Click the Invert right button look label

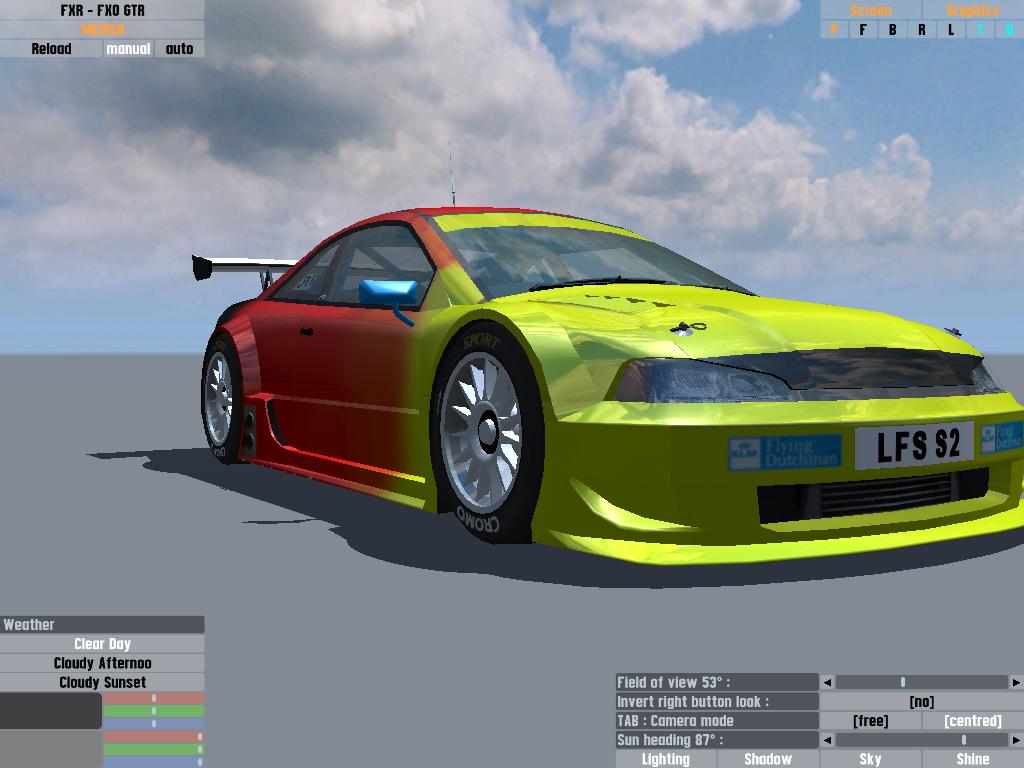[x=717, y=701]
